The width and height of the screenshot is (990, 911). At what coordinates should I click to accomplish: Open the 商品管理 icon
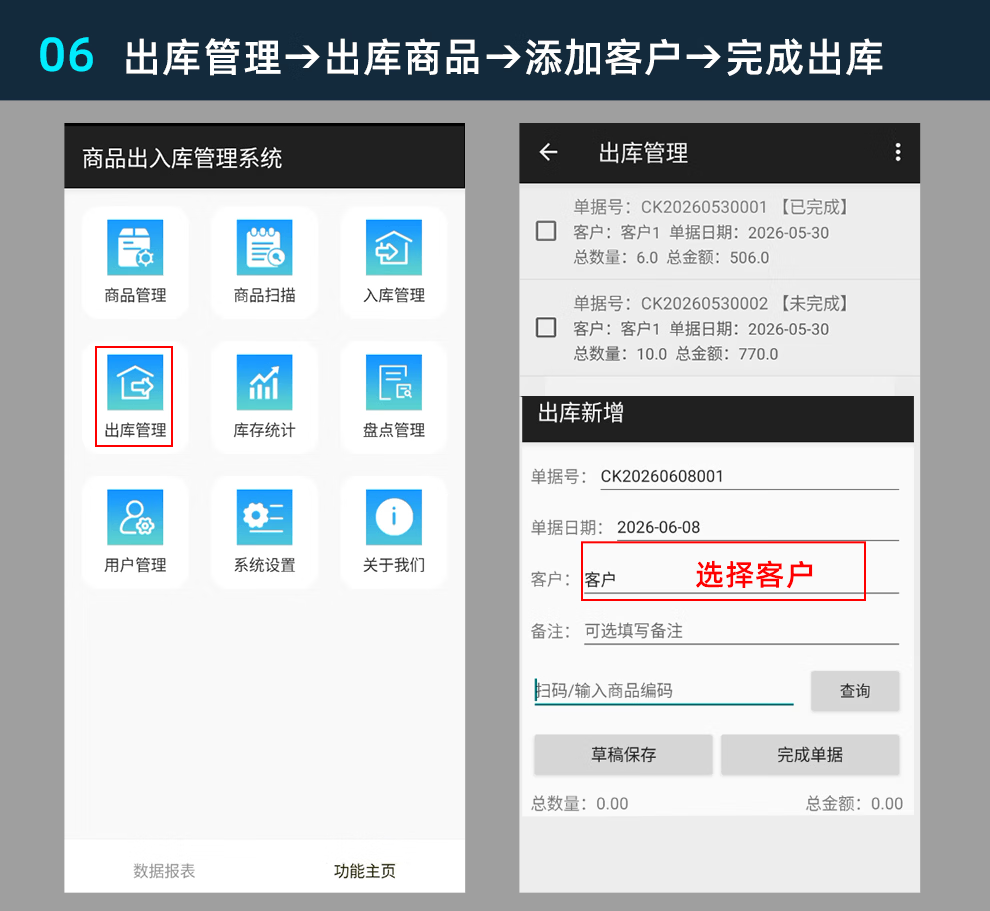tap(135, 247)
